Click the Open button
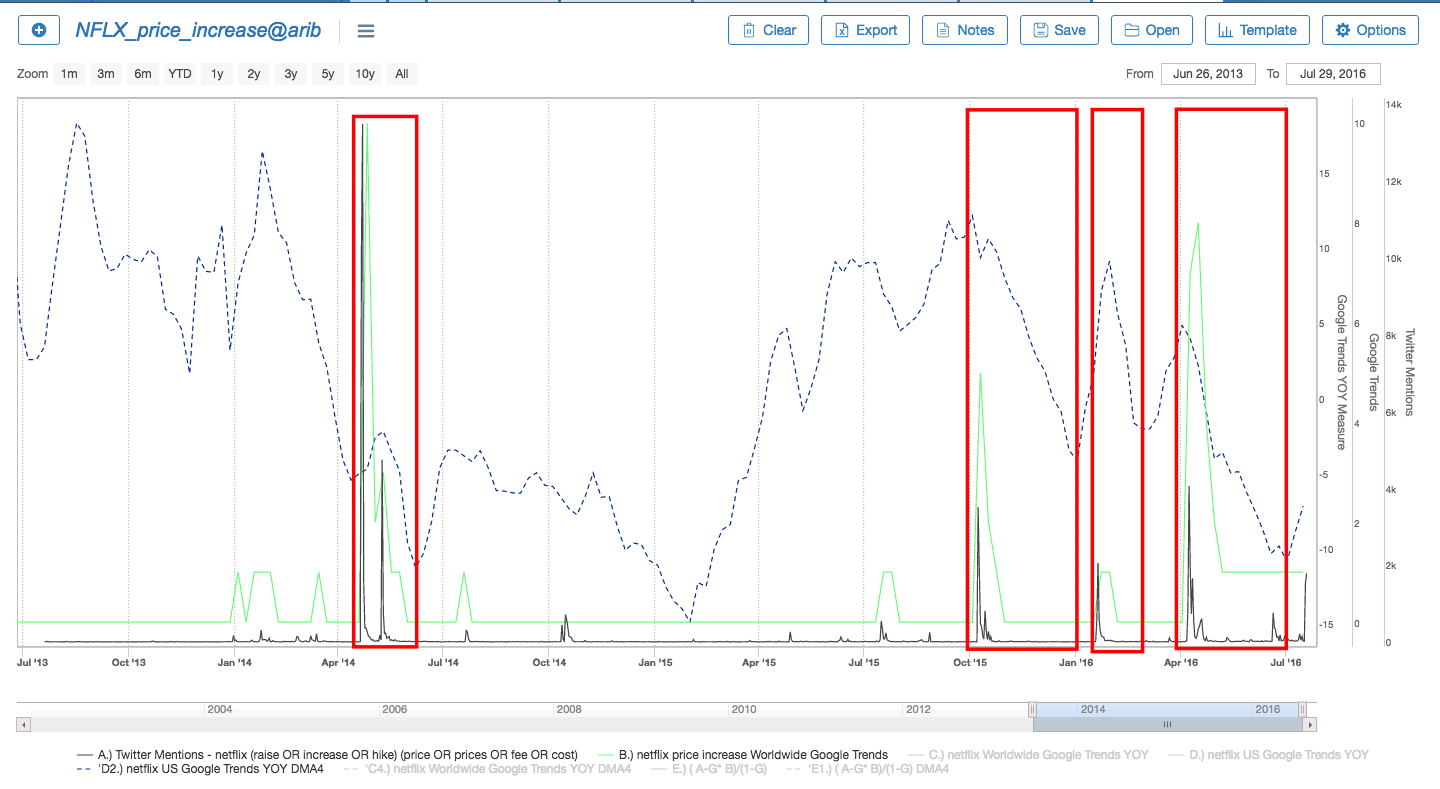The image size is (1440, 789). [x=1152, y=30]
